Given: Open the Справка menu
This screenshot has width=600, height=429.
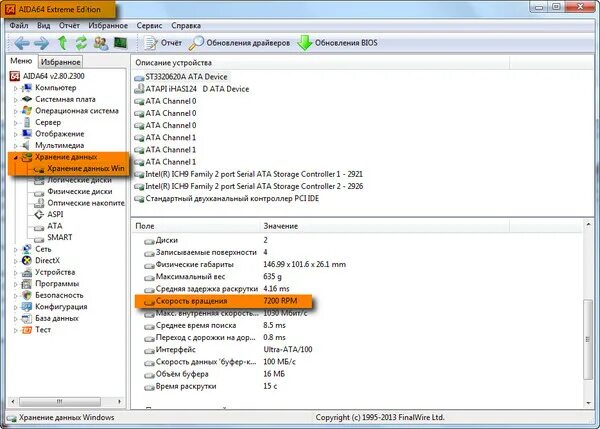Looking at the screenshot, I should 186,26.
